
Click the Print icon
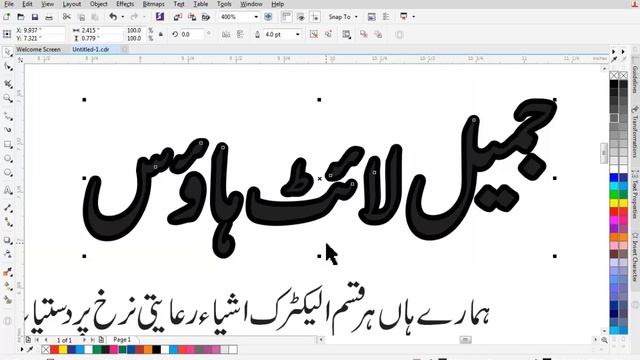click(49, 17)
